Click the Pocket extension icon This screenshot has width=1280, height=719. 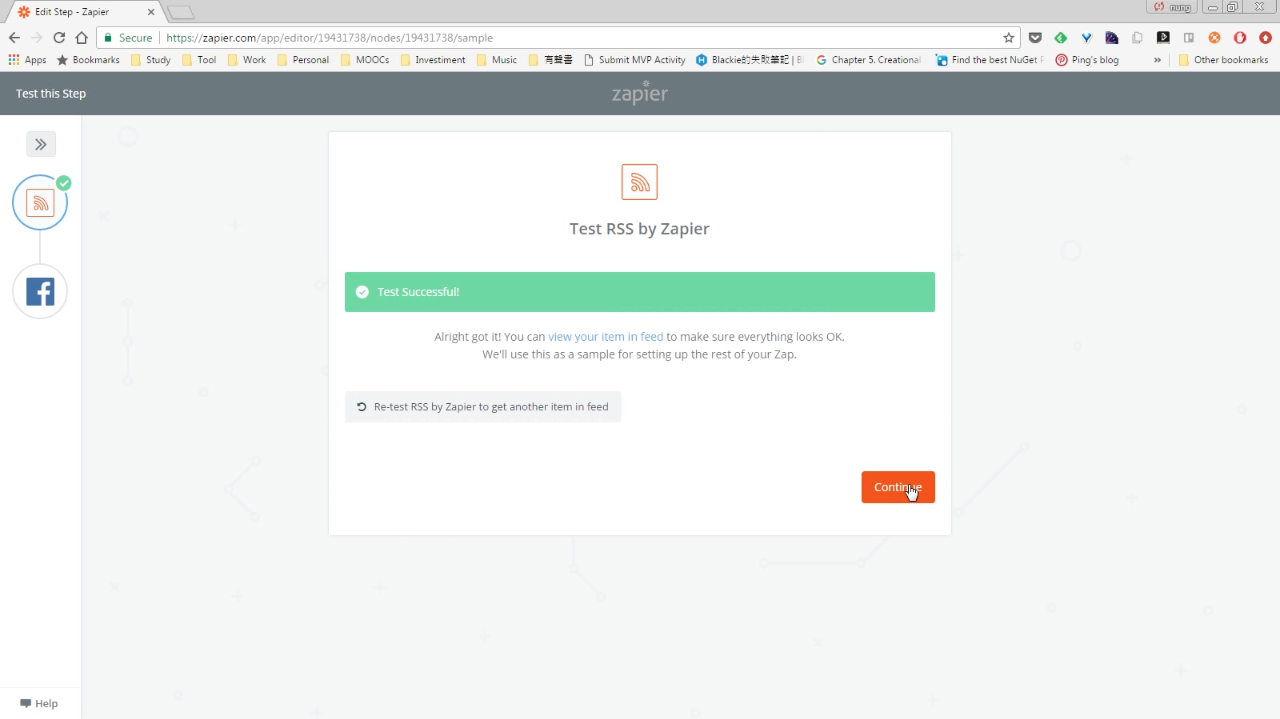(x=1035, y=38)
